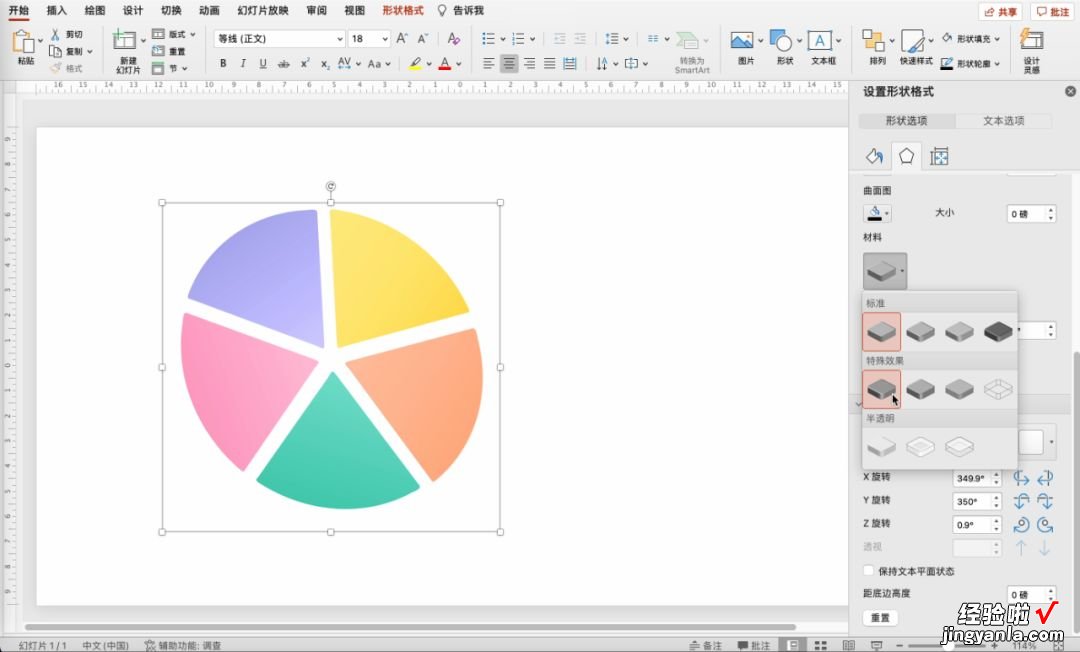
Task: Toggle left text alignment
Action: tap(489, 63)
